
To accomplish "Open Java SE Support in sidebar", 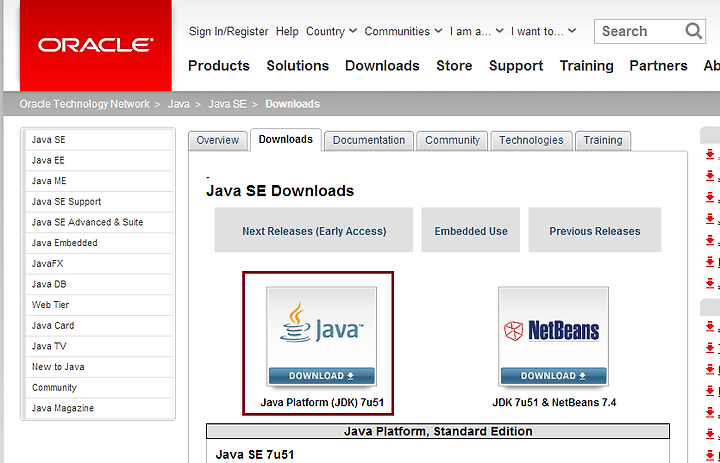I will (98, 202).
